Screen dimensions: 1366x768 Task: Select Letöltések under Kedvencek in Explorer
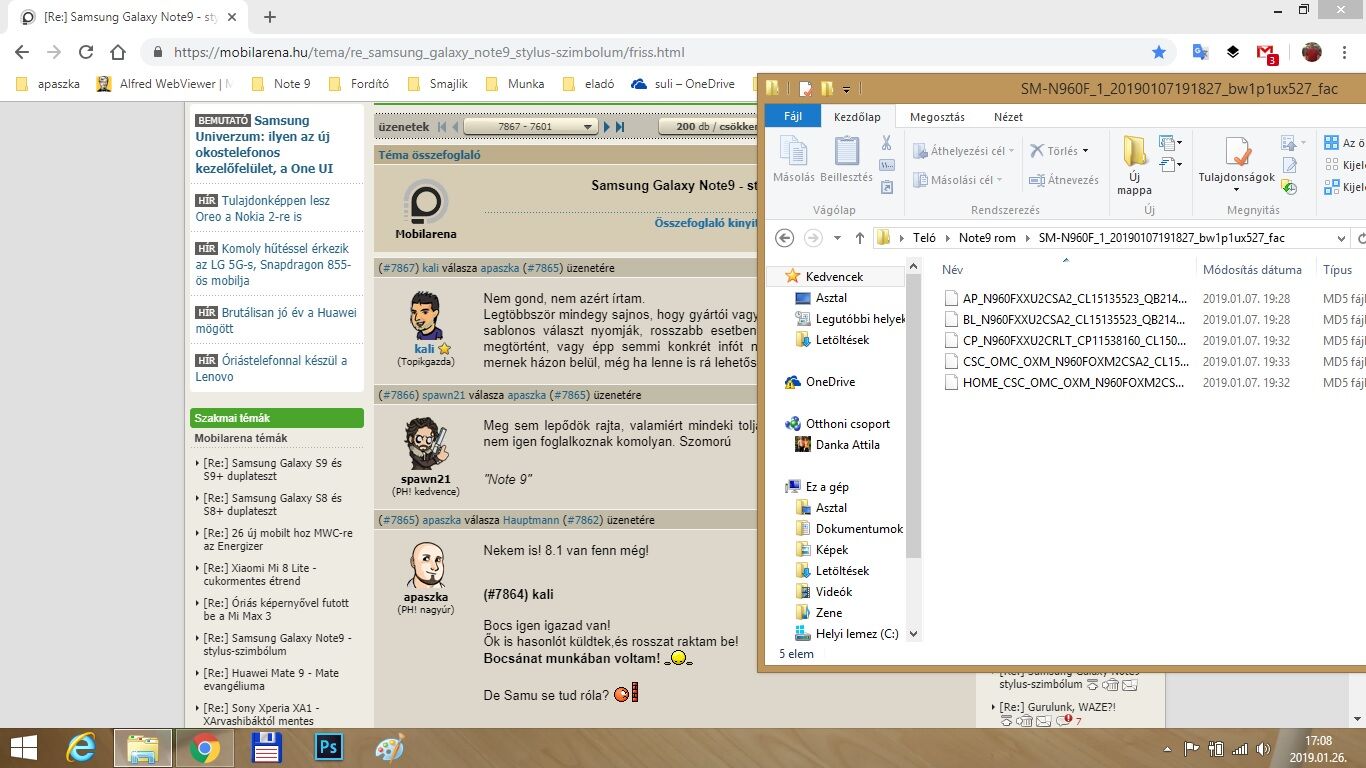[842, 340]
